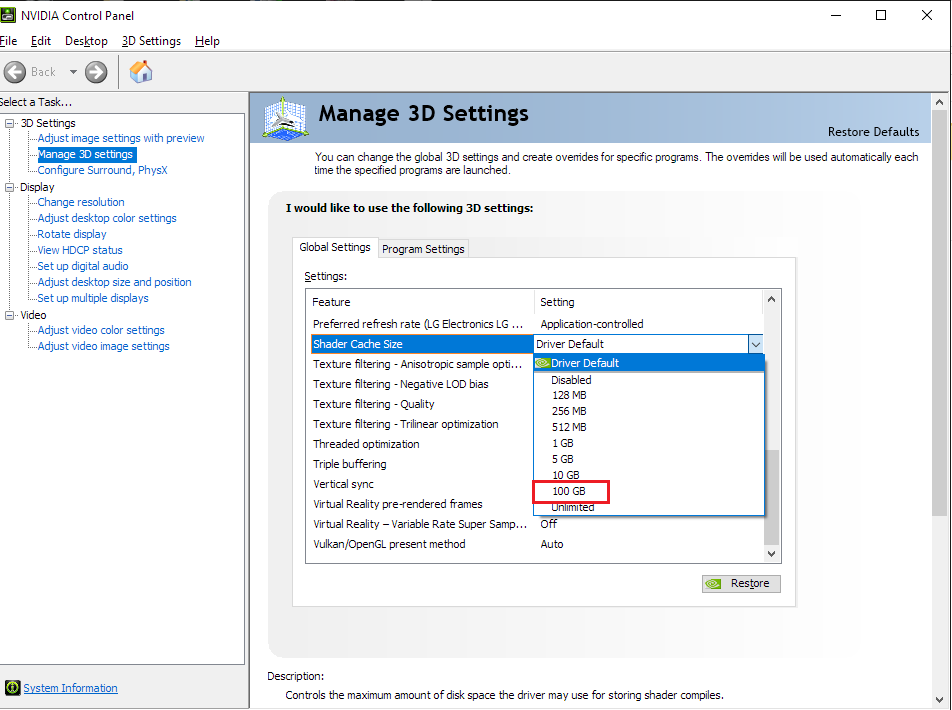The height and width of the screenshot is (710, 952).
Task: Open Adjust video color settings
Action: point(101,330)
